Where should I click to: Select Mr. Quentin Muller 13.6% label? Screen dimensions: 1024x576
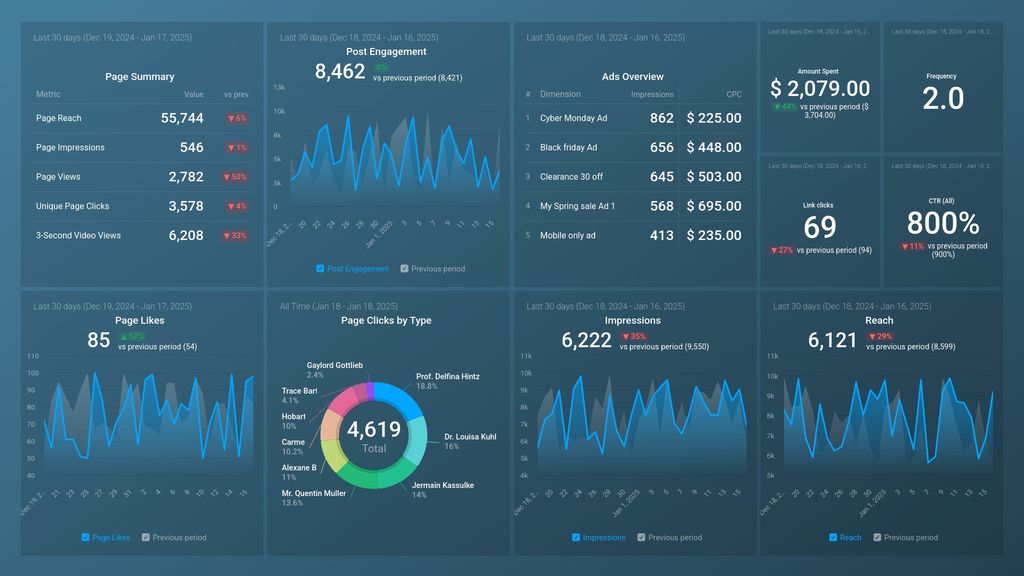[x=313, y=498]
